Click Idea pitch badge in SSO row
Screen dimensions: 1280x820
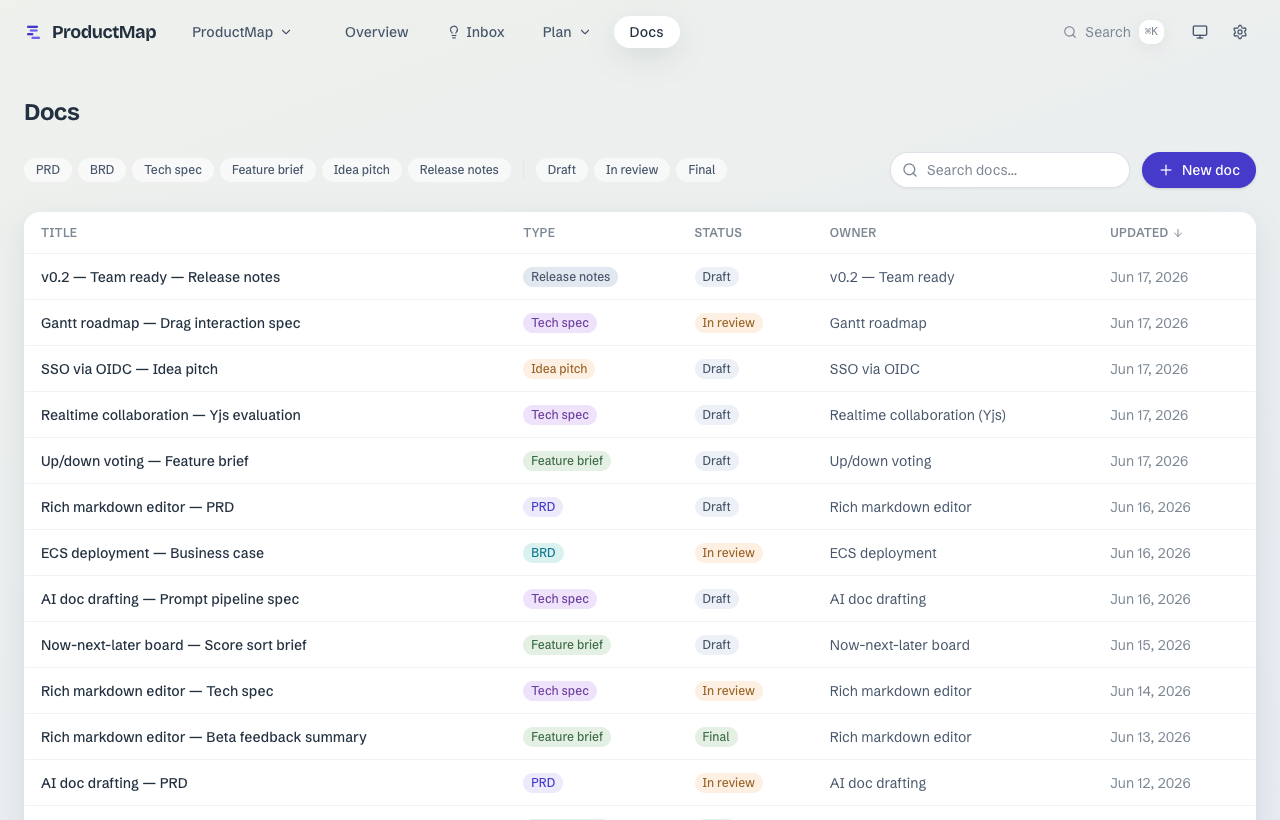(x=559, y=369)
